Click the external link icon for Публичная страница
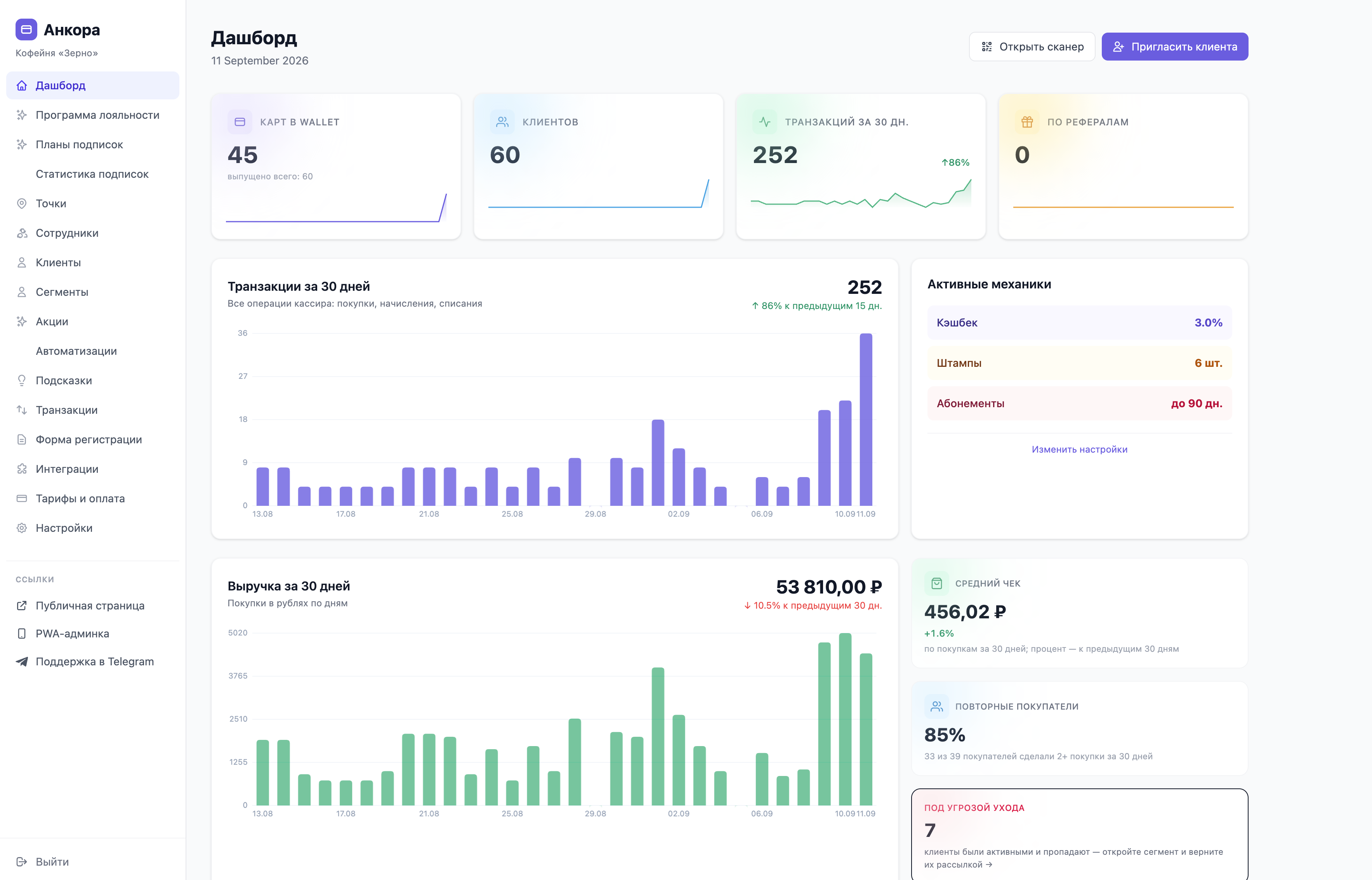 tap(22, 606)
